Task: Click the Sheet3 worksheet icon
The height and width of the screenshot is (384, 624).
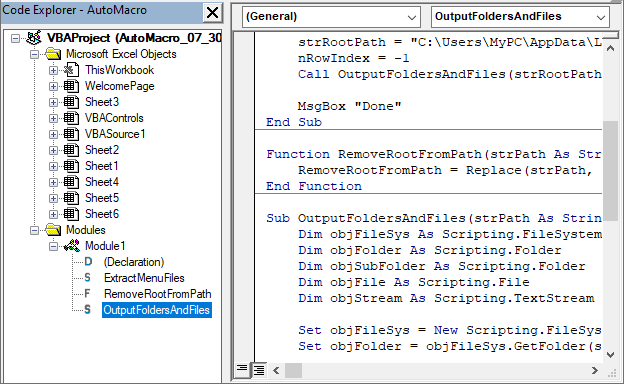Action: pos(71,102)
